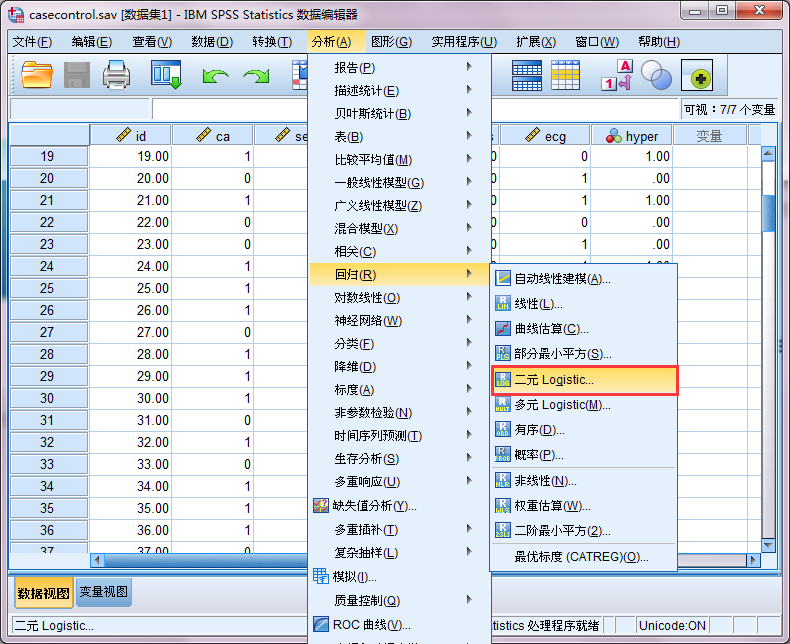Click the Print icon in toolbar

116,76
